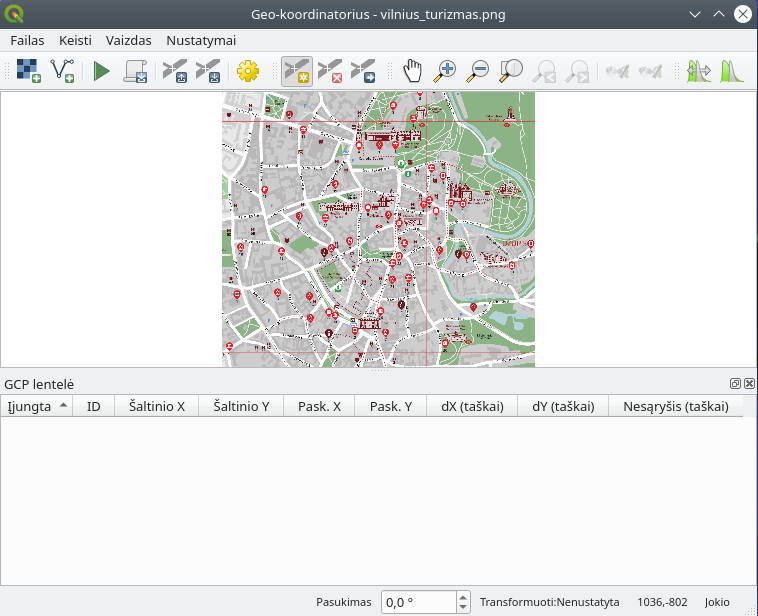Click the Pask. Y column header

click(391, 406)
